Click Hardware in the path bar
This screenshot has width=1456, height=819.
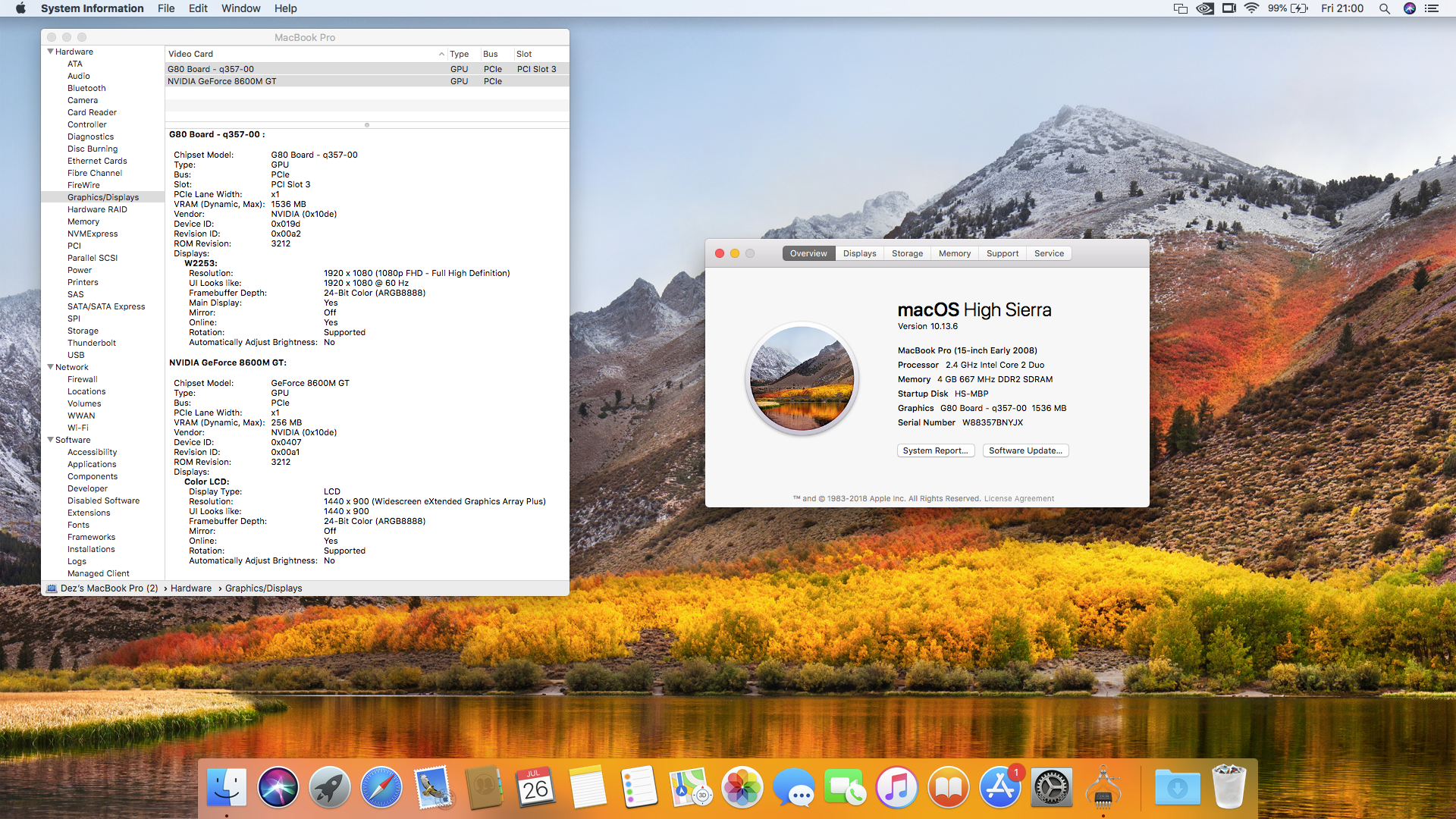191,588
